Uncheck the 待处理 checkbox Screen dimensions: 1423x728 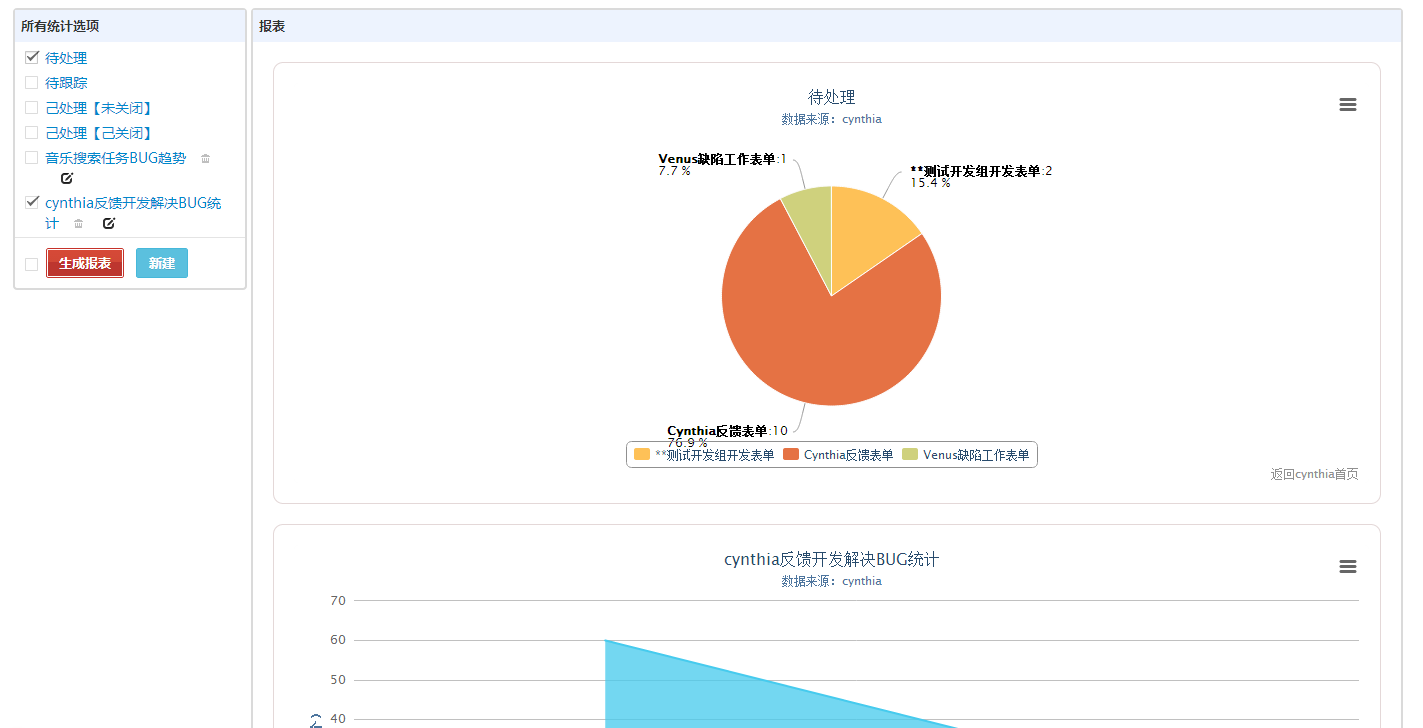click(x=32, y=58)
